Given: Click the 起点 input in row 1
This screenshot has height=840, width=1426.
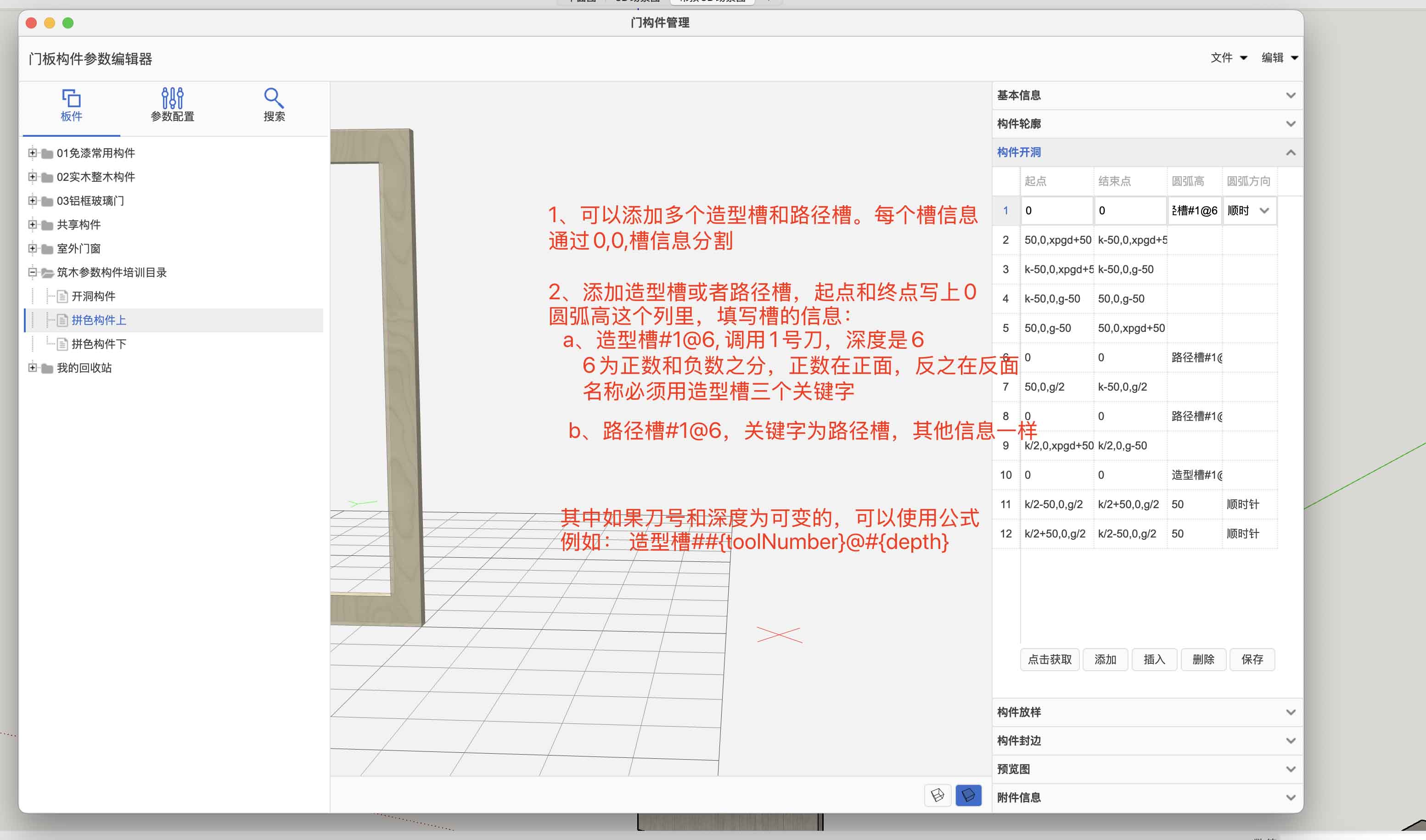Looking at the screenshot, I should click(1056, 211).
